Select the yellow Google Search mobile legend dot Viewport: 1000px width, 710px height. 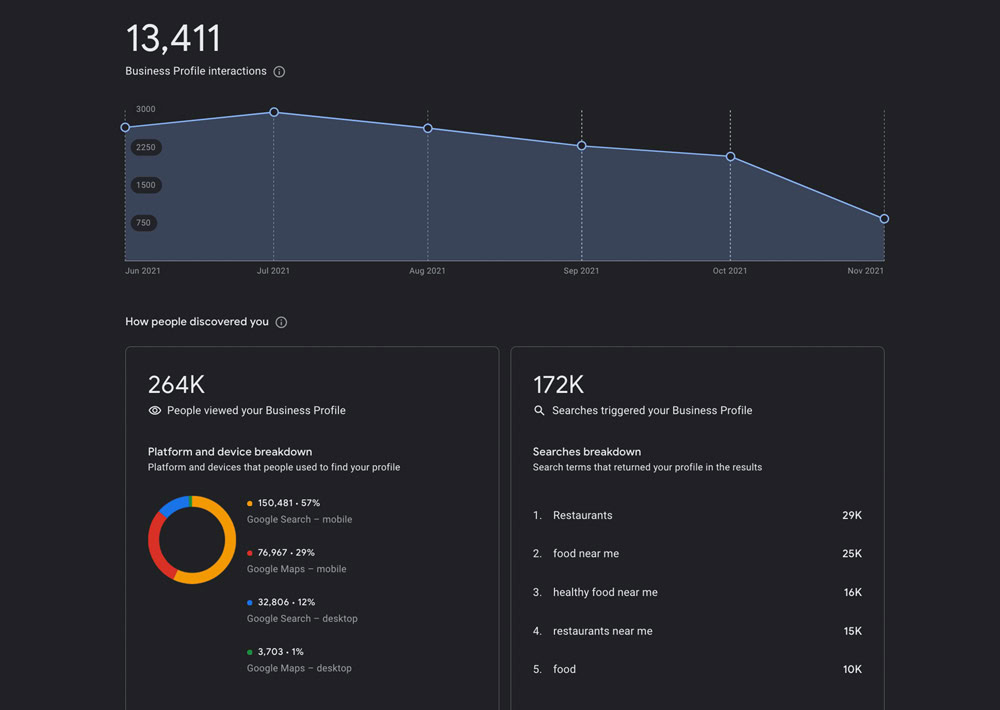(248, 503)
